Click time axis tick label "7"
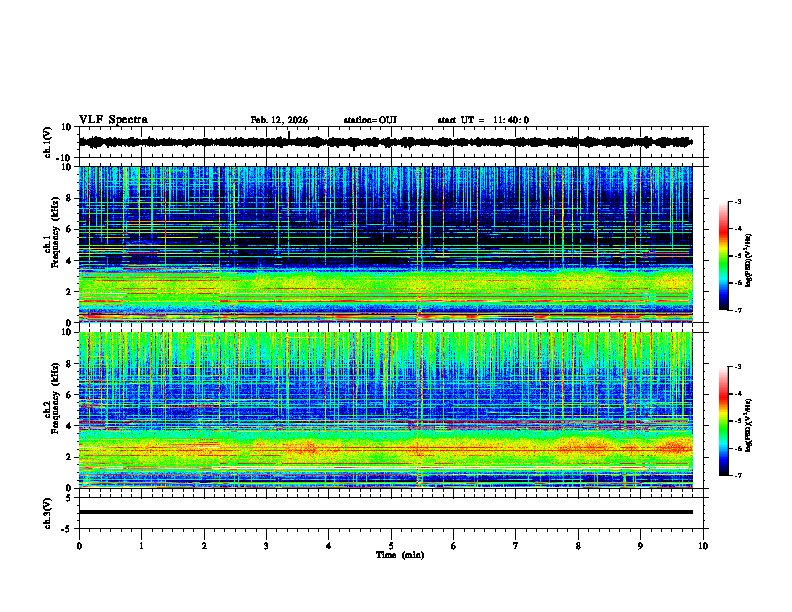Viewport: 792px width, 612px height. tap(516, 546)
